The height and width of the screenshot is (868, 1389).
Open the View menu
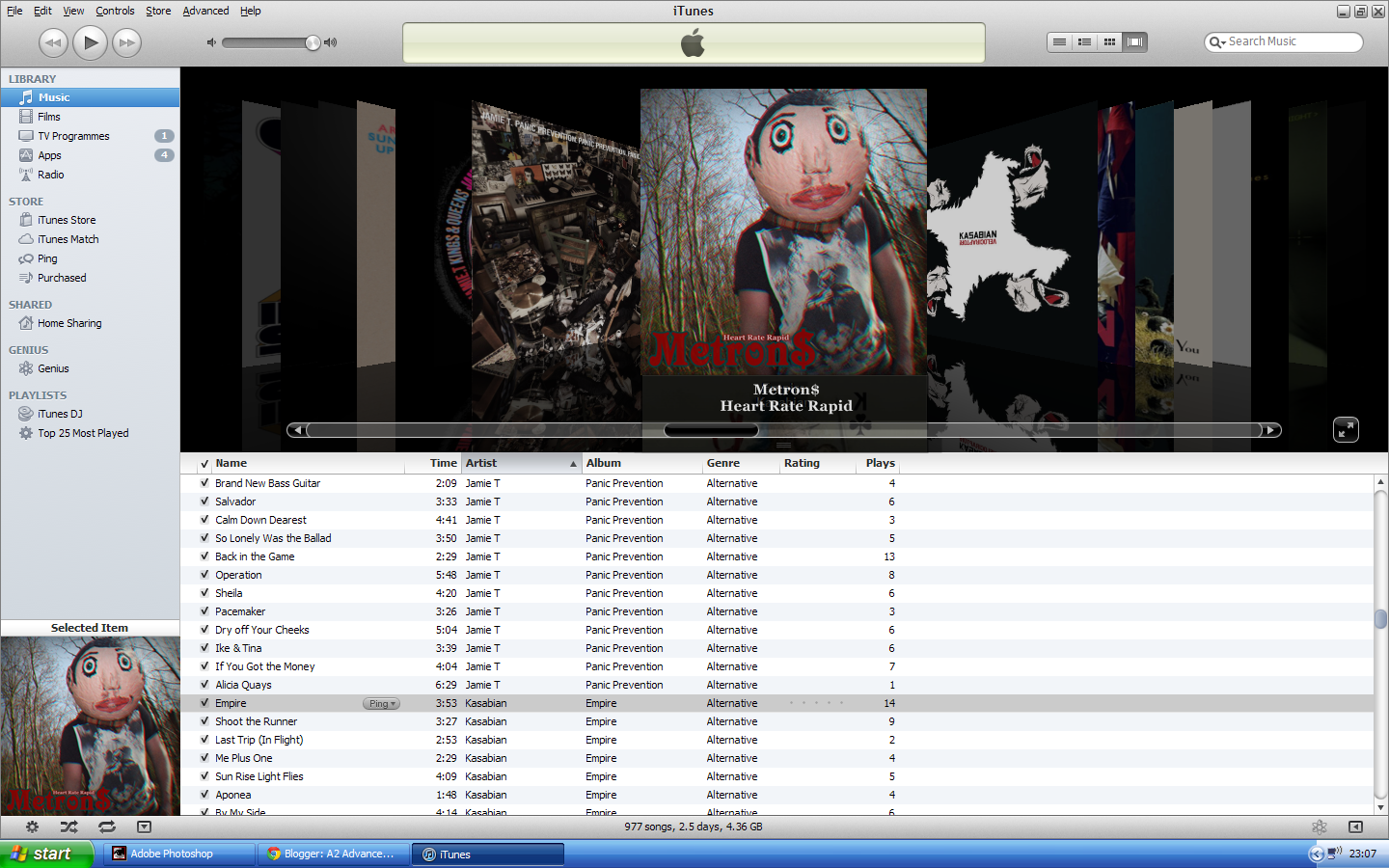tap(73, 11)
